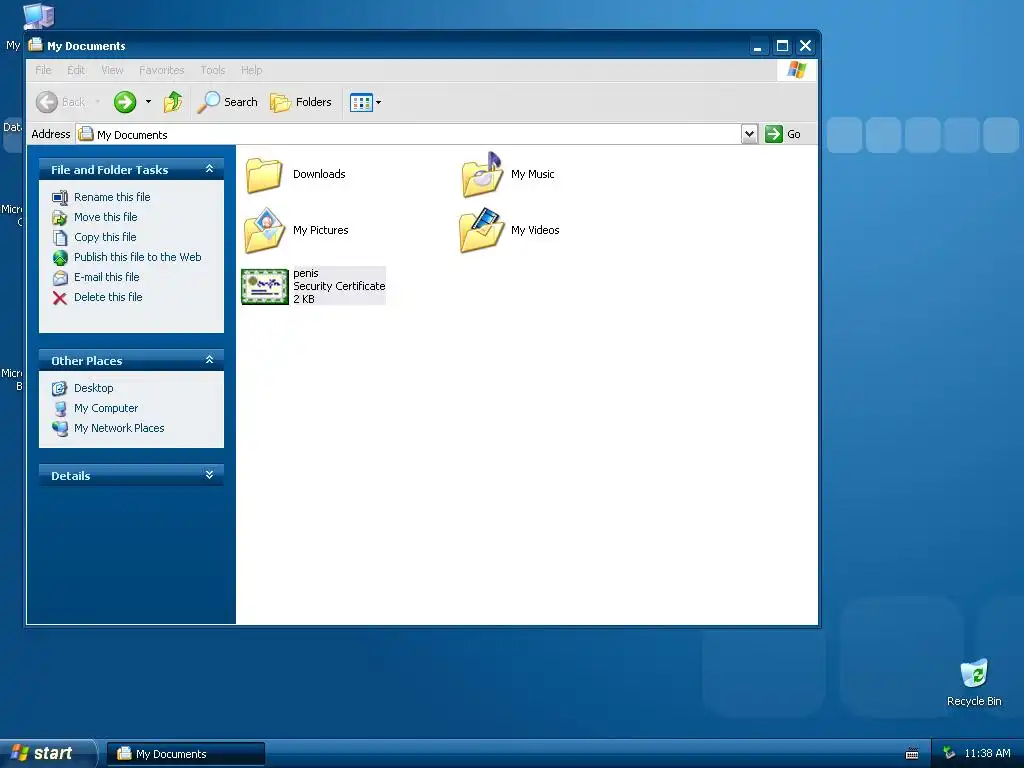Viewport: 1024px width, 768px height.
Task: Click the system tray keyboard icon
Action: 912,754
